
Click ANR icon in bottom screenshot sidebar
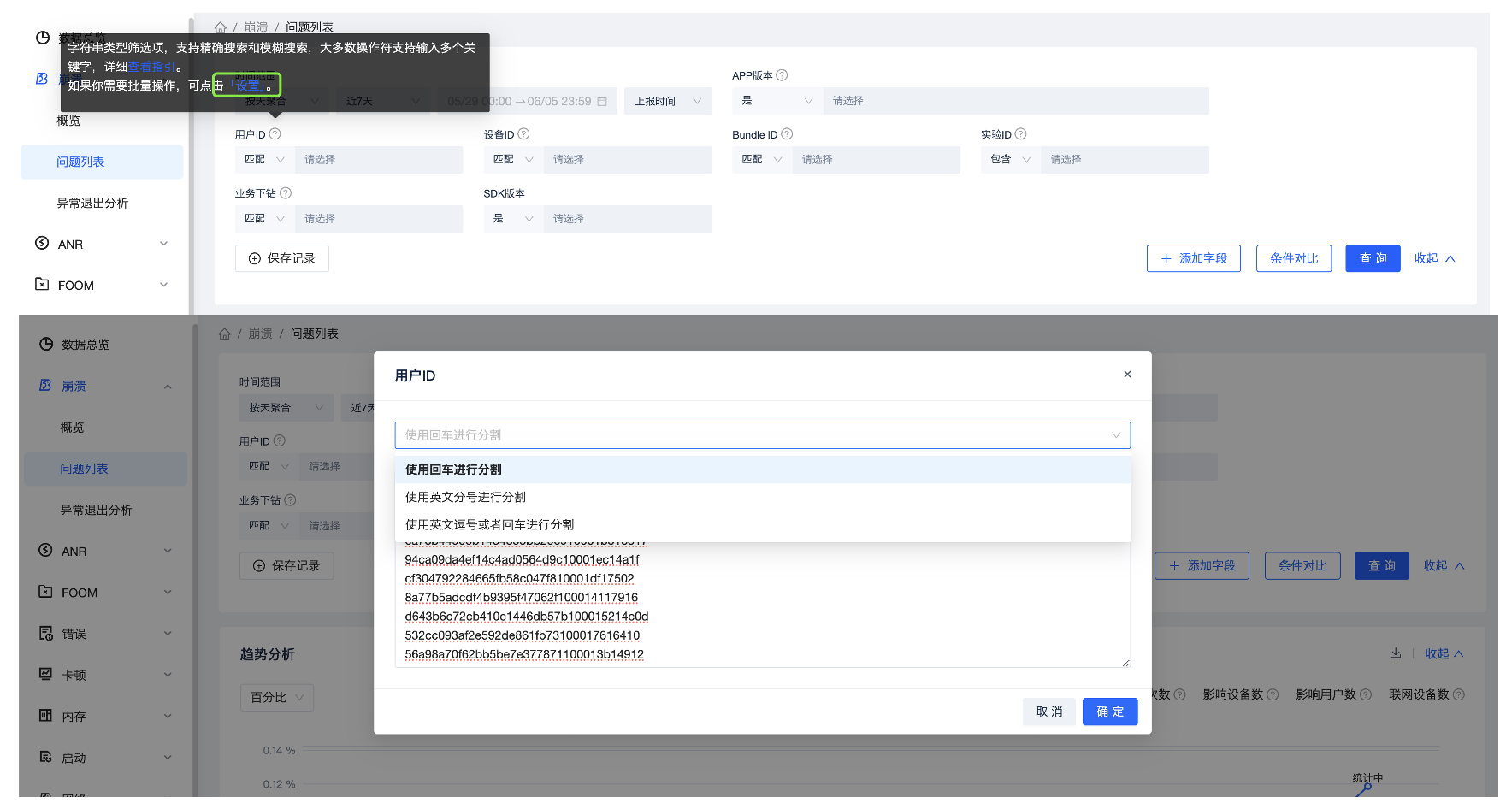tap(45, 550)
